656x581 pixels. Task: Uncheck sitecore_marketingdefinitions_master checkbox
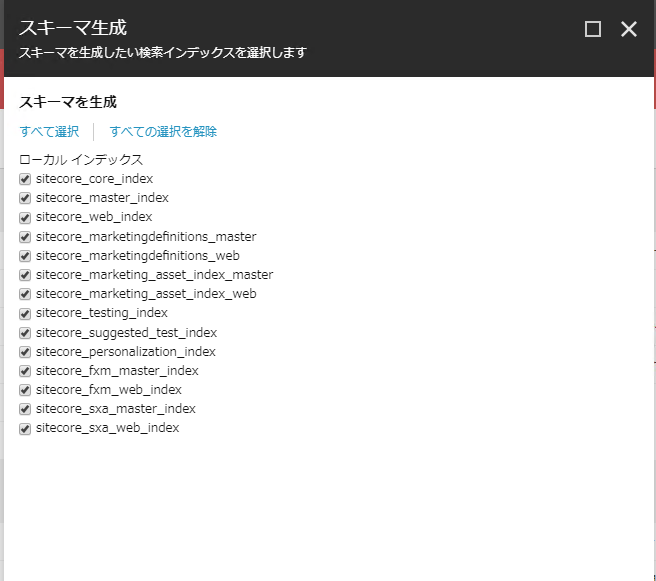point(26,237)
